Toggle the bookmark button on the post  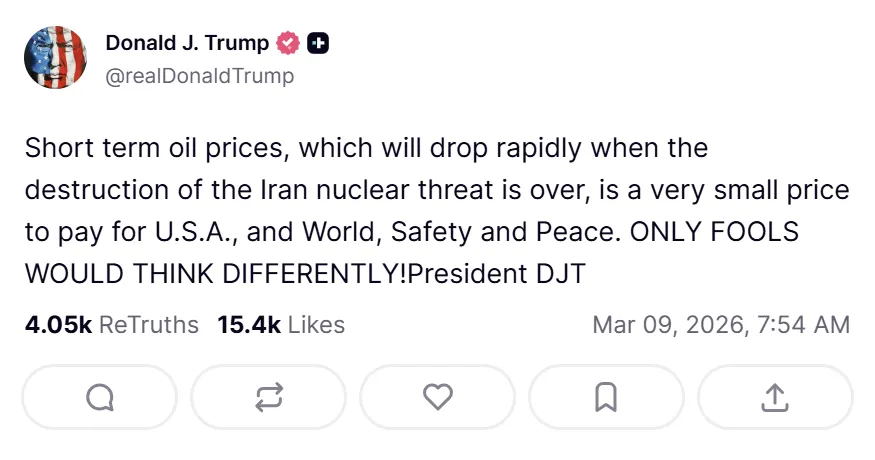(606, 397)
